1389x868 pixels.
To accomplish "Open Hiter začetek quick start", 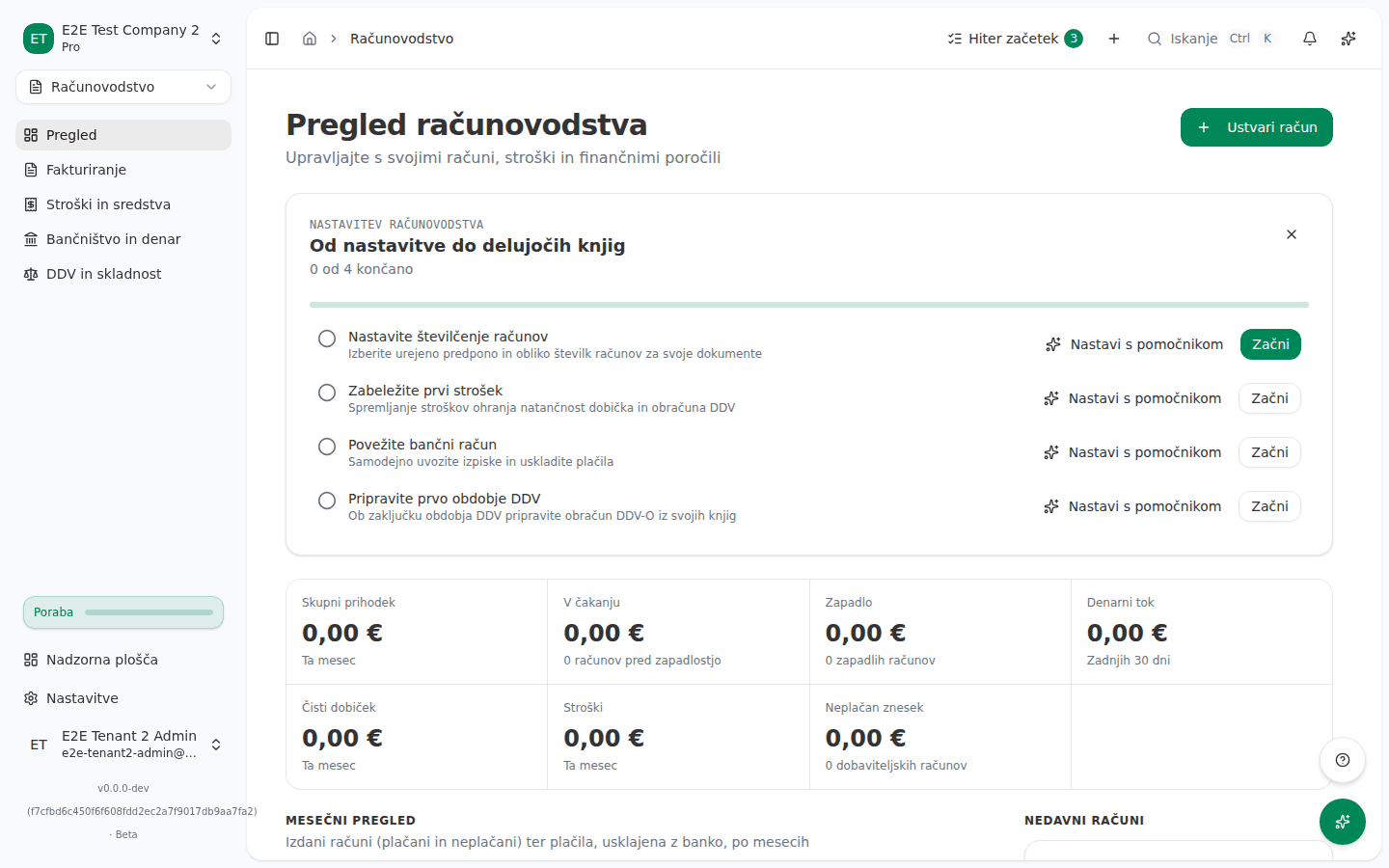I will [1015, 39].
